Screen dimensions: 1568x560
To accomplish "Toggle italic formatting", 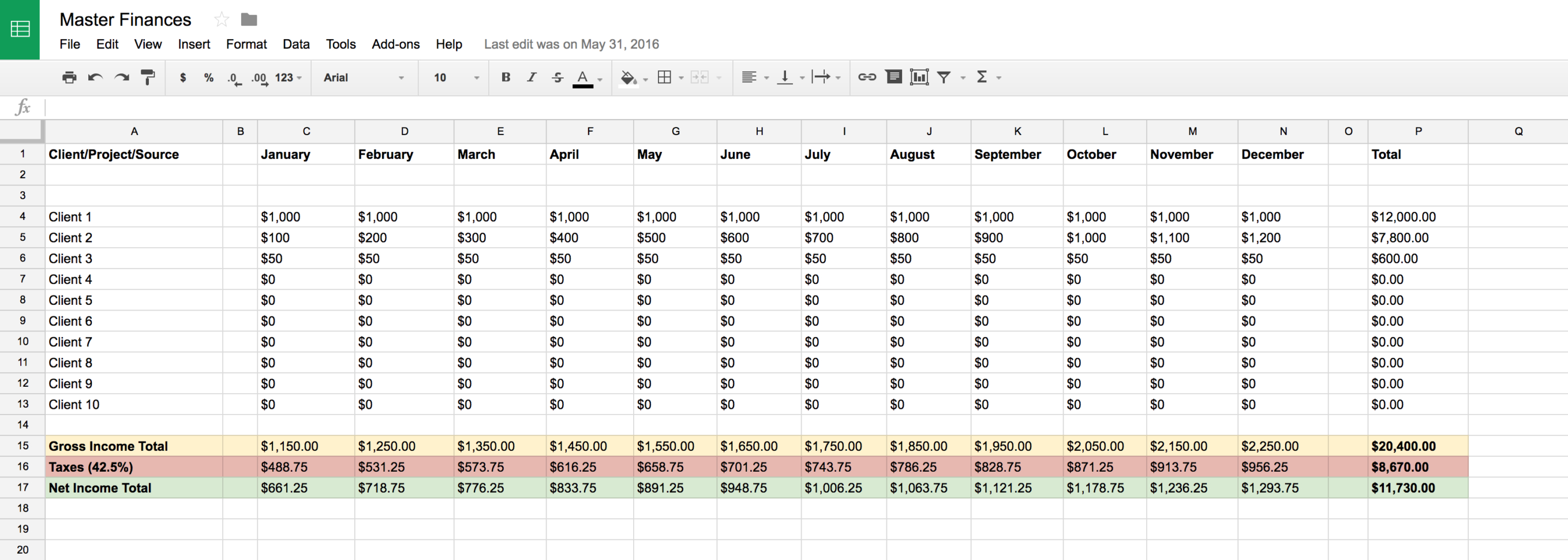I will point(531,77).
